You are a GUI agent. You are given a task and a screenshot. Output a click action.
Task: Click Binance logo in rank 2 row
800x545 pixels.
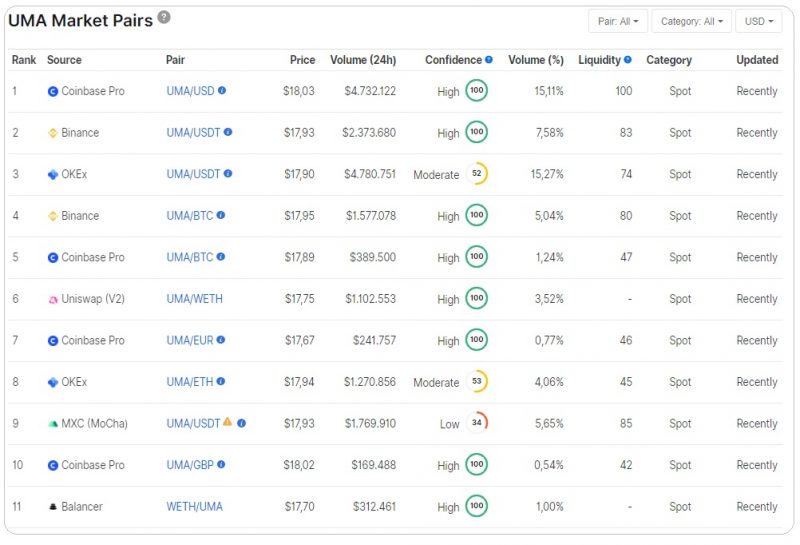[x=53, y=133]
